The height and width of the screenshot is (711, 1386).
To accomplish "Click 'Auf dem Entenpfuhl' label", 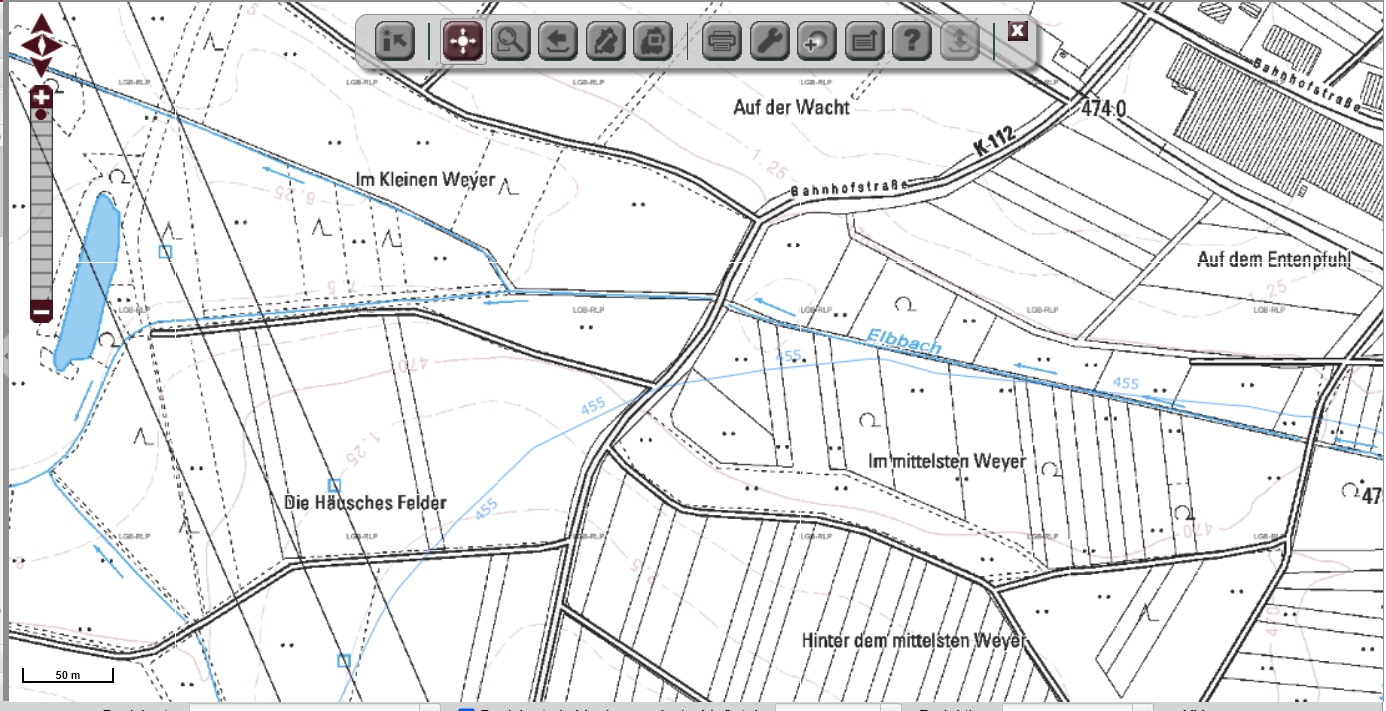I will click(1274, 259).
